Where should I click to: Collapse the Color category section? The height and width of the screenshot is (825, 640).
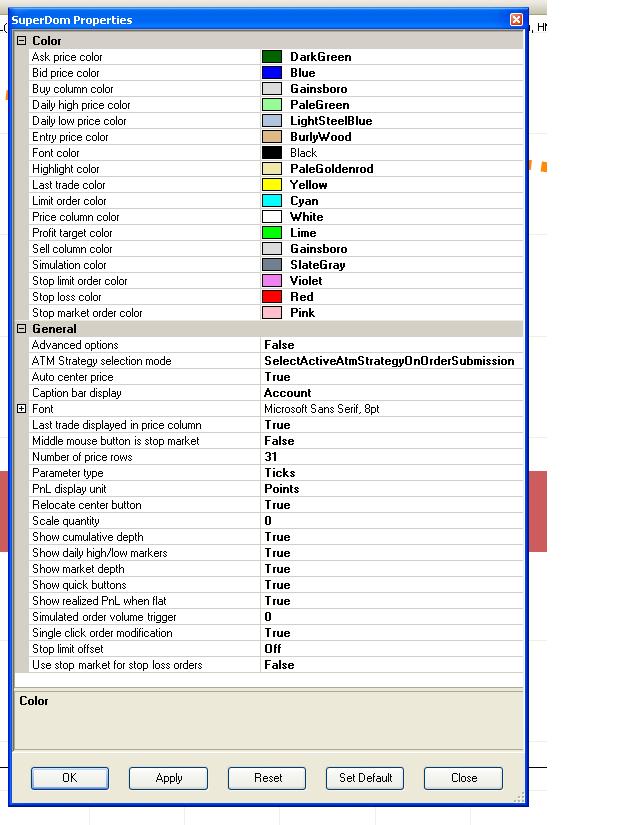(22, 41)
